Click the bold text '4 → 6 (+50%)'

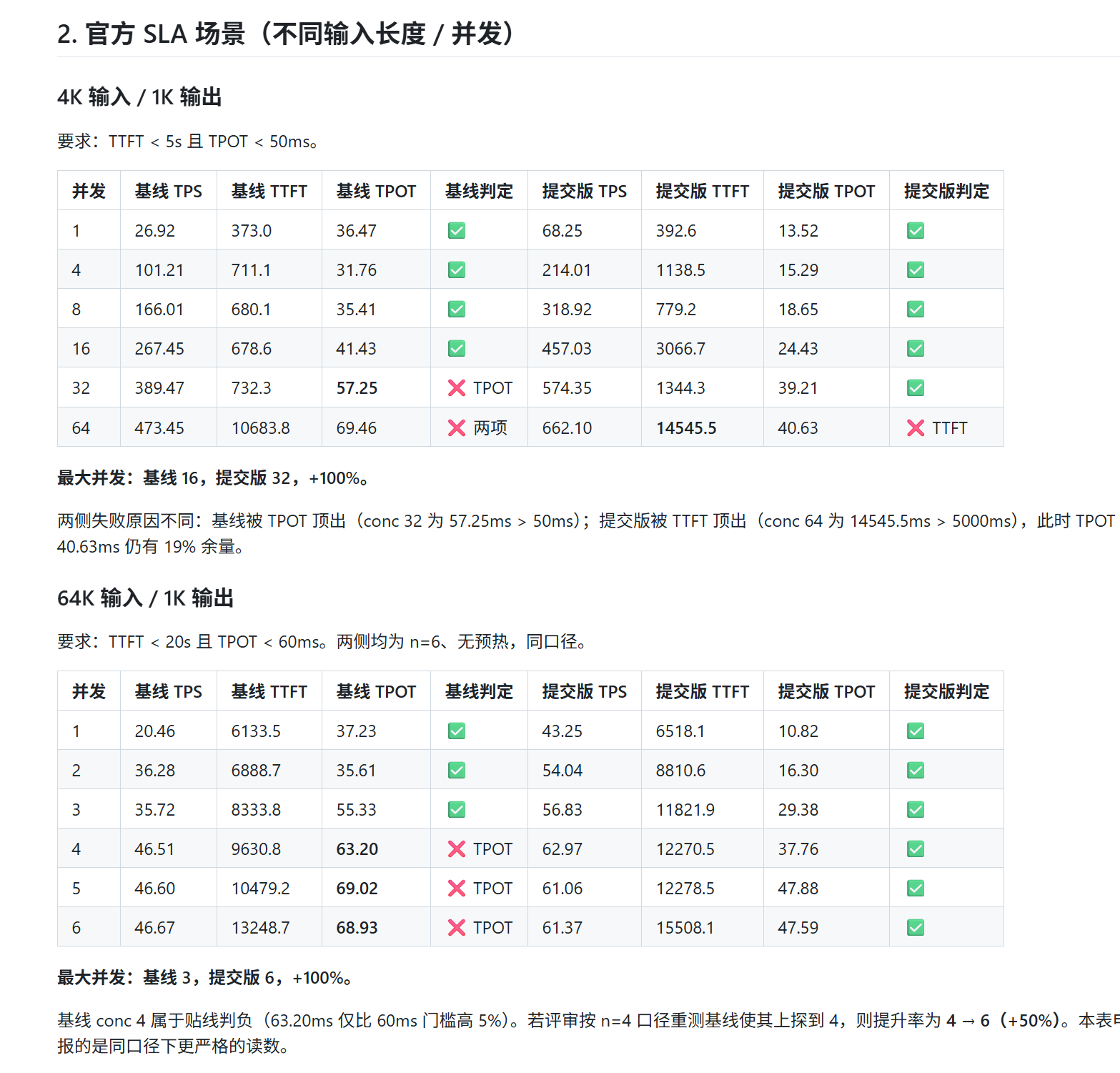coord(1003,1020)
